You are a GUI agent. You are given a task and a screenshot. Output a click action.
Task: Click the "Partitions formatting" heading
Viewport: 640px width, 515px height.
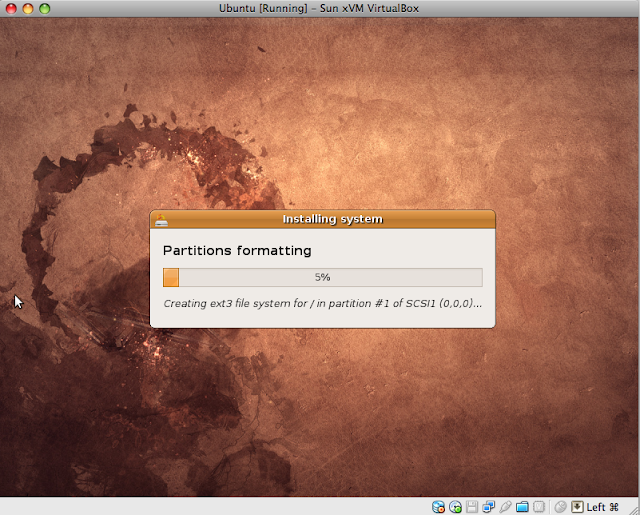237,250
